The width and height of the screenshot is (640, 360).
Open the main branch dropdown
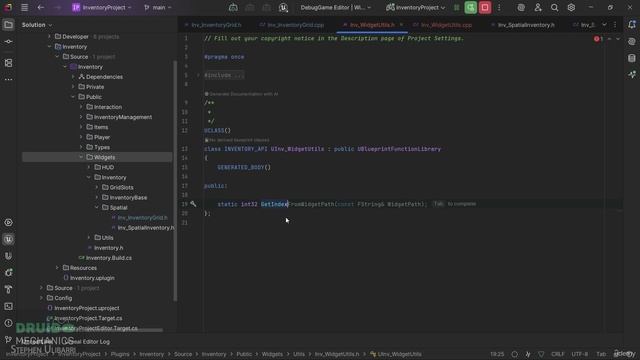(x=158, y=7)
